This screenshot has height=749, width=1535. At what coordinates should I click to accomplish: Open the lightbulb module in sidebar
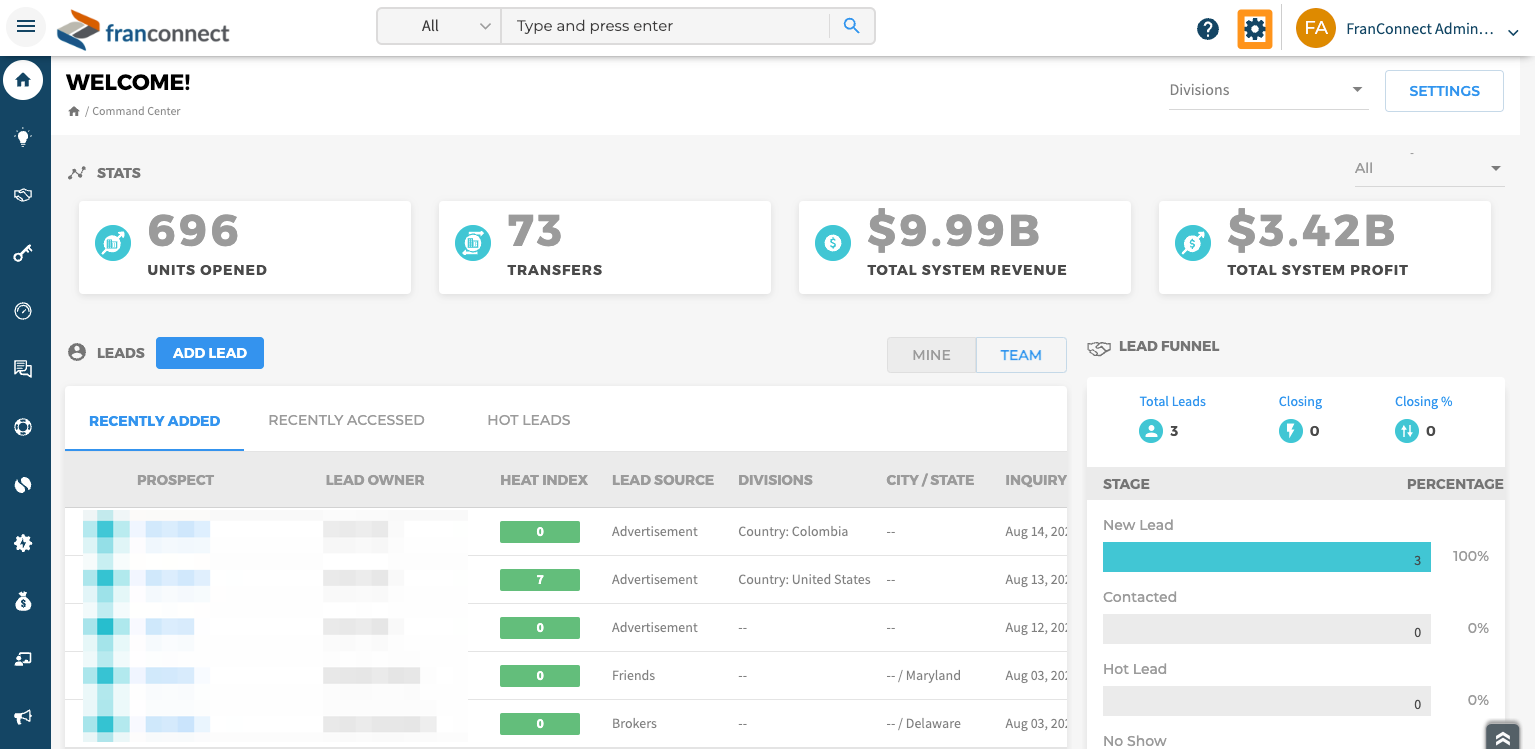(23, 138)
